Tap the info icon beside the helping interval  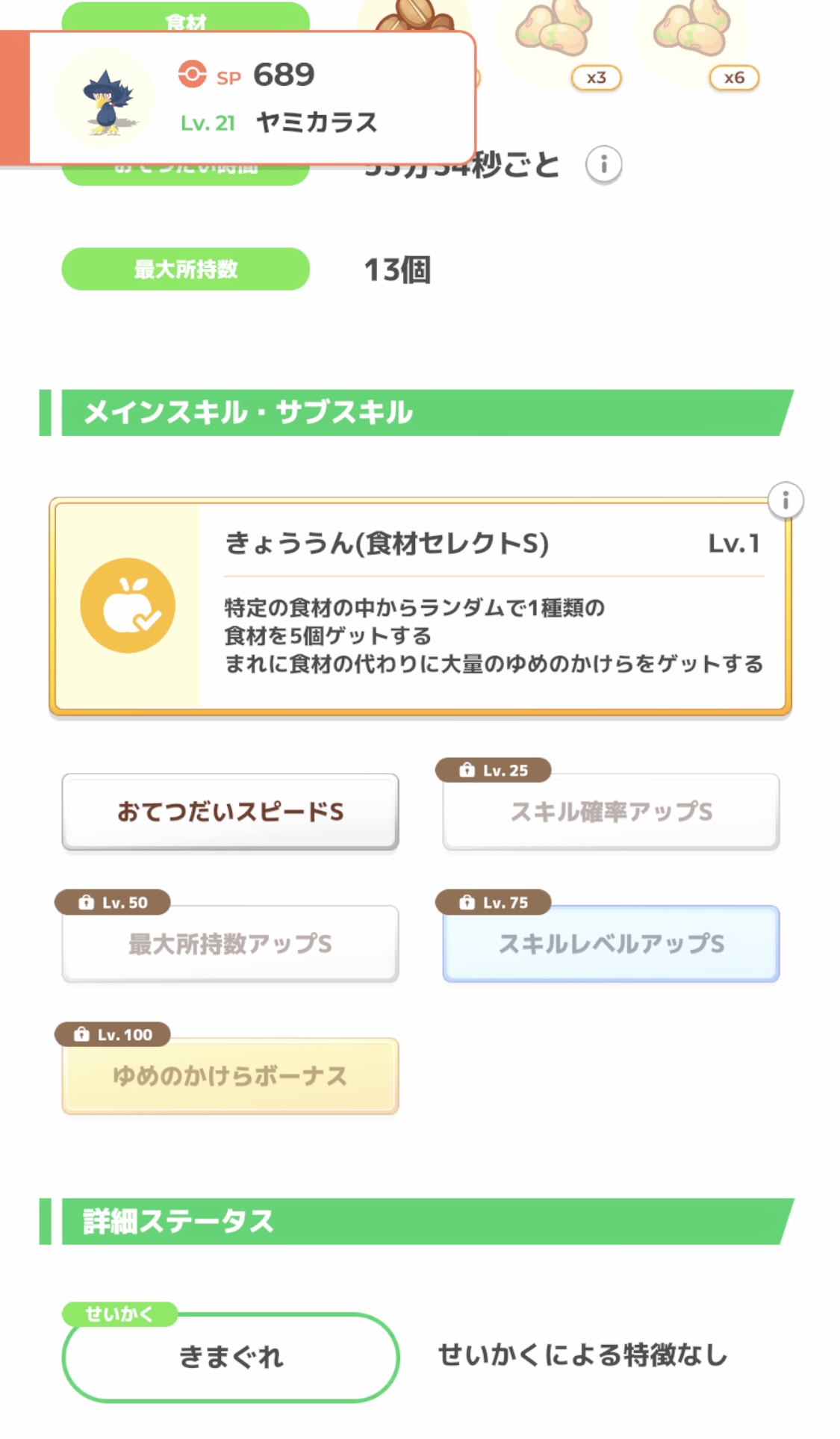[x=603, y=164]
